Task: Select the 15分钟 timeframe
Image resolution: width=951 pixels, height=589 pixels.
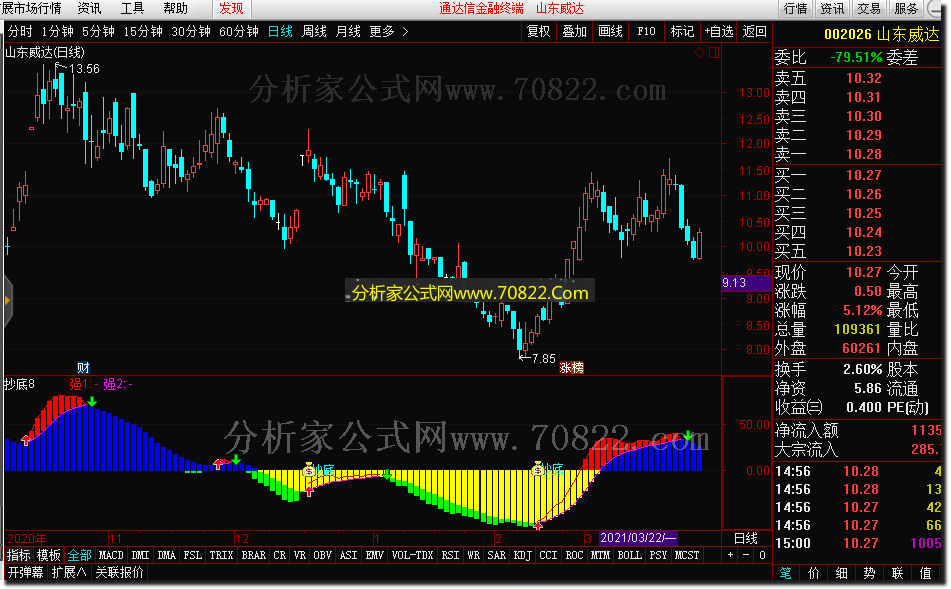Action: (143, 32)
